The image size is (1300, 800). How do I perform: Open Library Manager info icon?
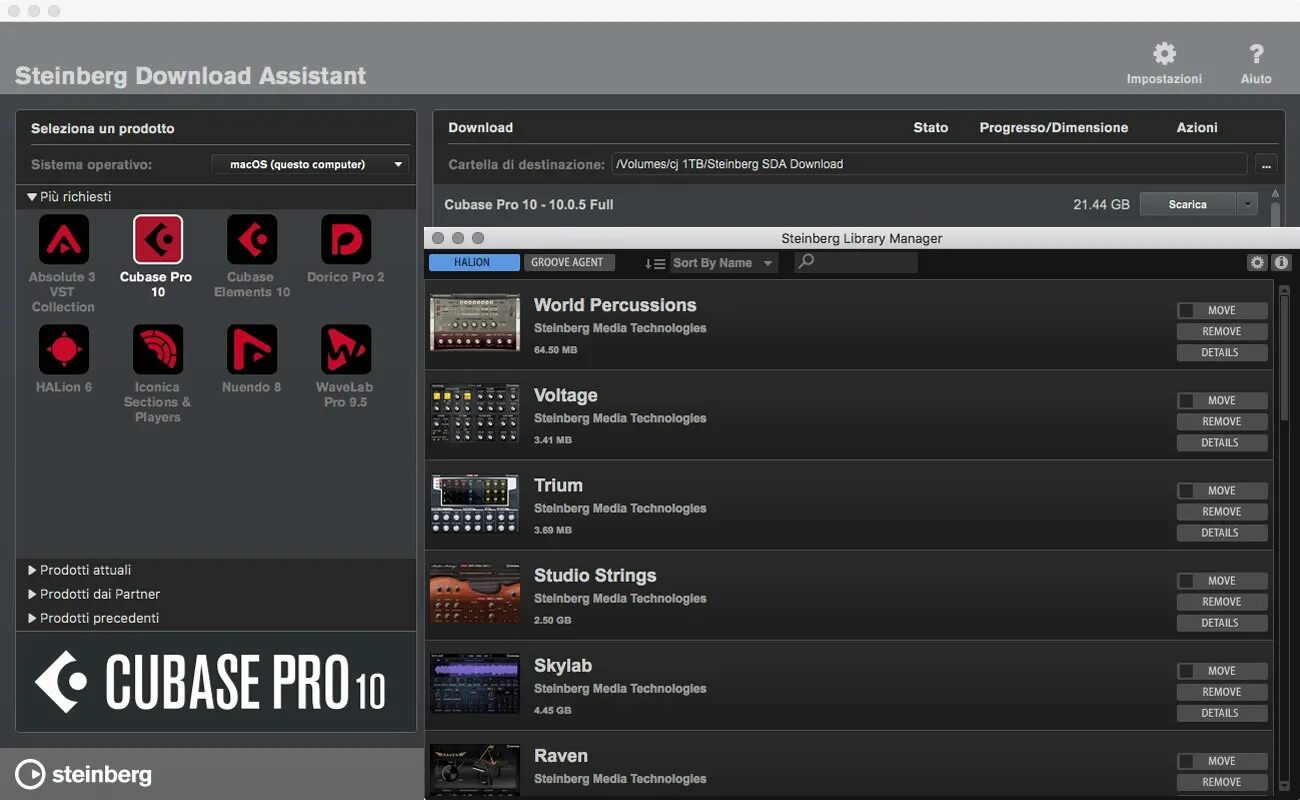coord(1281,263)
